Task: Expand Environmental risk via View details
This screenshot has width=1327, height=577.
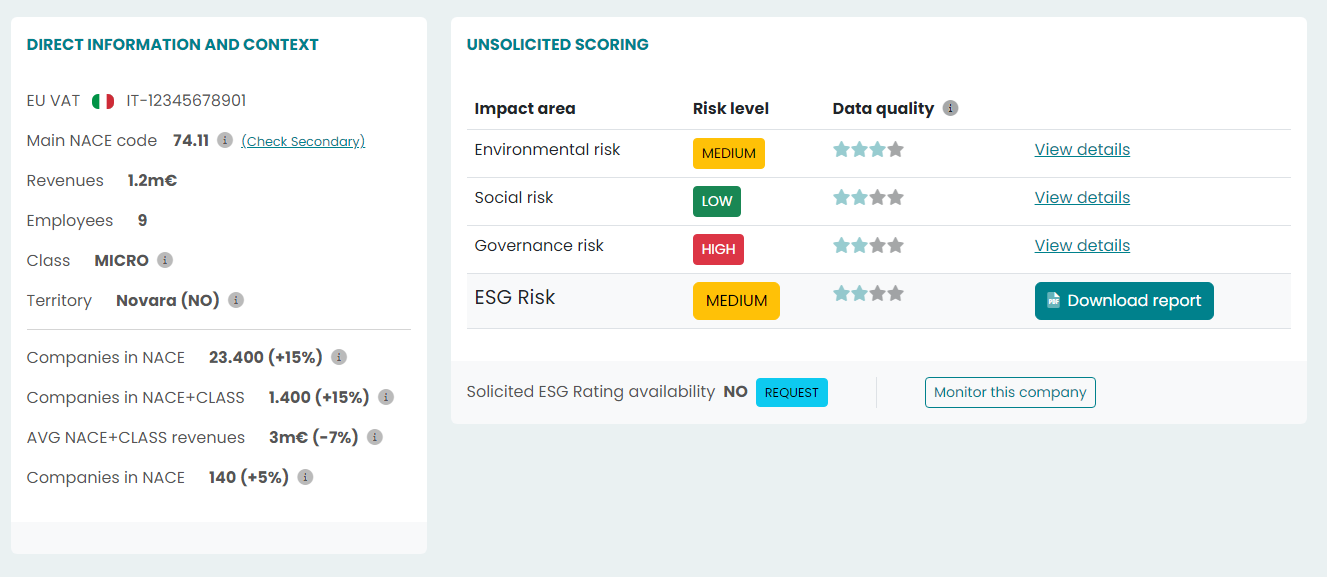Action: point(1081,149)
